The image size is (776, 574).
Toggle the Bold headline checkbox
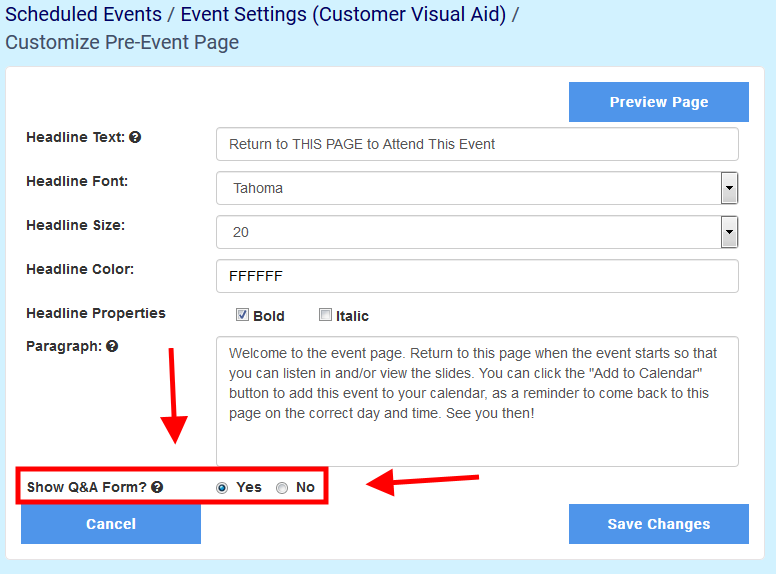(242, 315)
